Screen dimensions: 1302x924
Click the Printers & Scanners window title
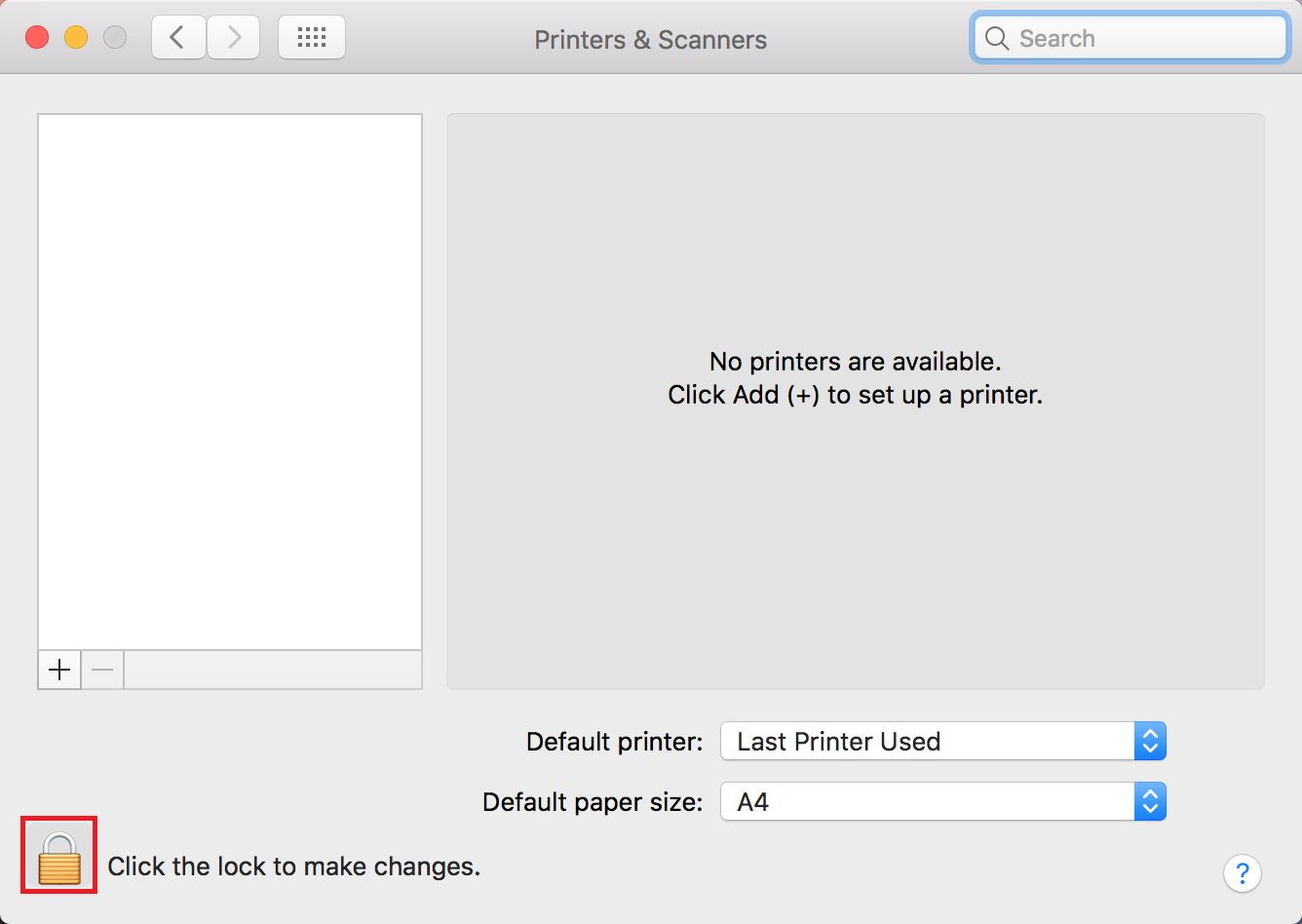click(x=650, y=40)
